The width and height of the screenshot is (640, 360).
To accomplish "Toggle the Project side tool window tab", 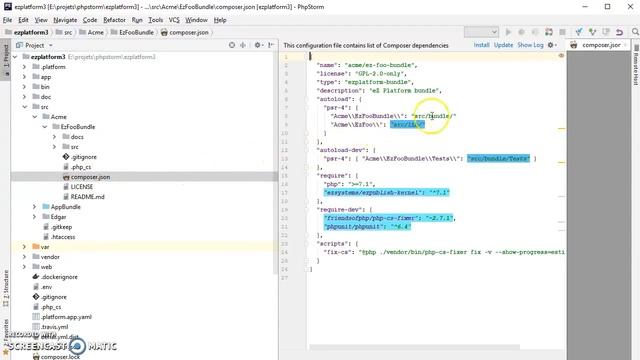I will coord(5,59).
